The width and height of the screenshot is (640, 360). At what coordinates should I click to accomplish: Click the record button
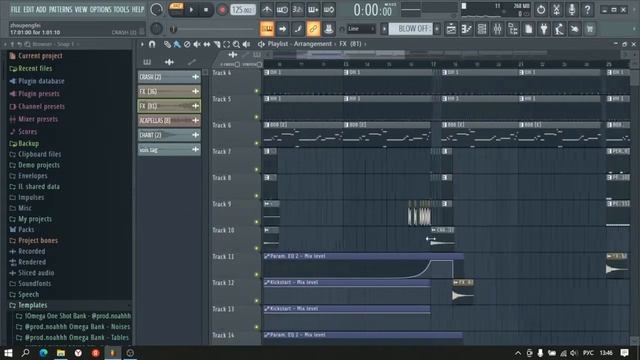(x=222, y=10)
